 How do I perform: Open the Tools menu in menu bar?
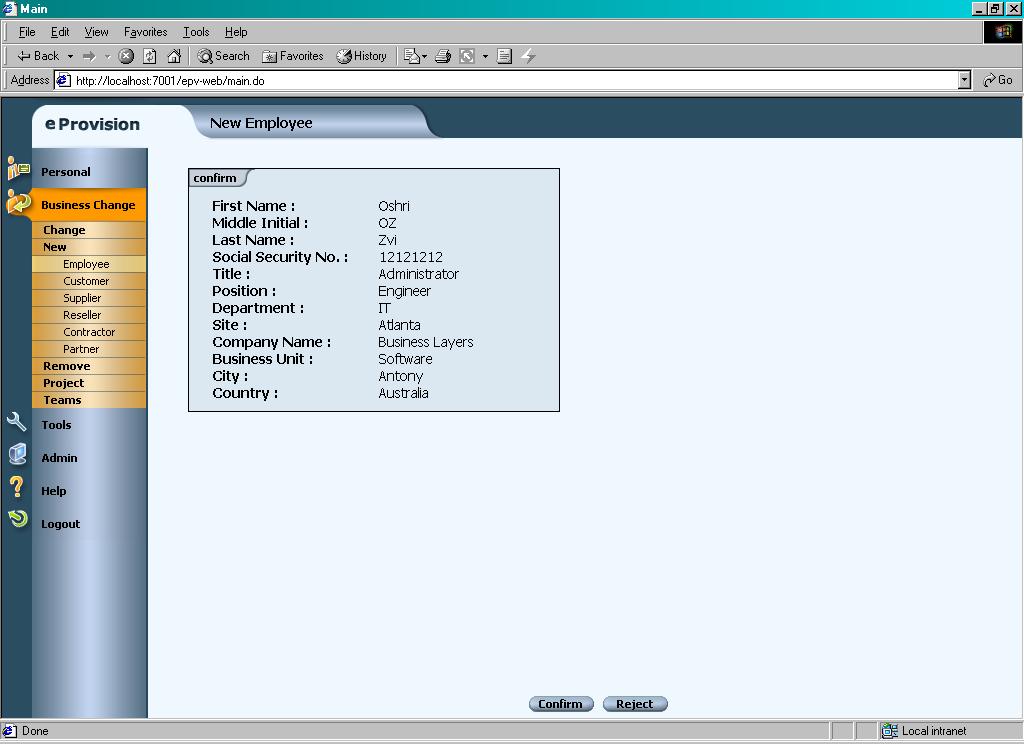click(x=196, y=32)
